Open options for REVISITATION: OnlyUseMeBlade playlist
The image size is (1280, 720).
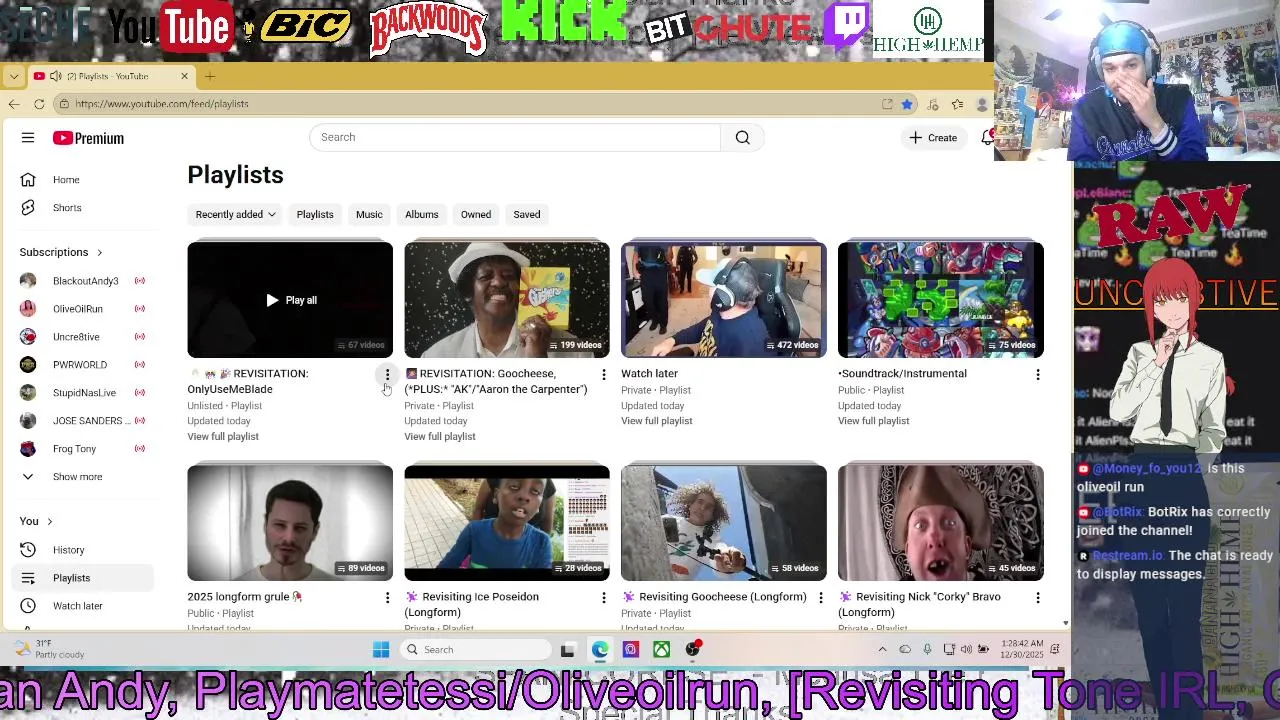[x=387, y=375]
